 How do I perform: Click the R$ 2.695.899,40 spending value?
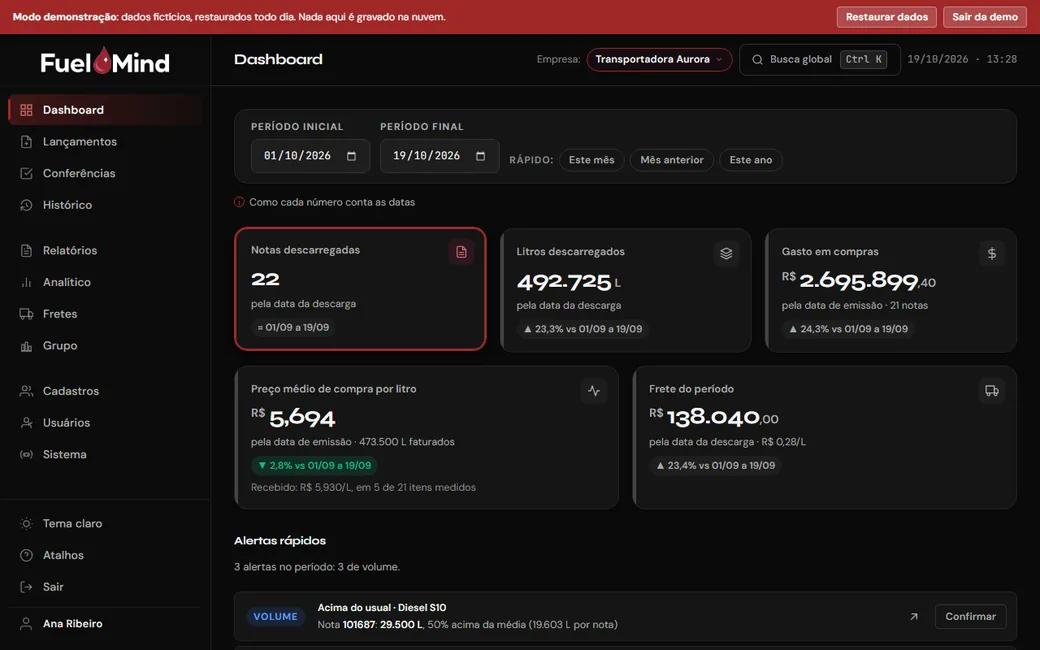(x=859, y=281)
